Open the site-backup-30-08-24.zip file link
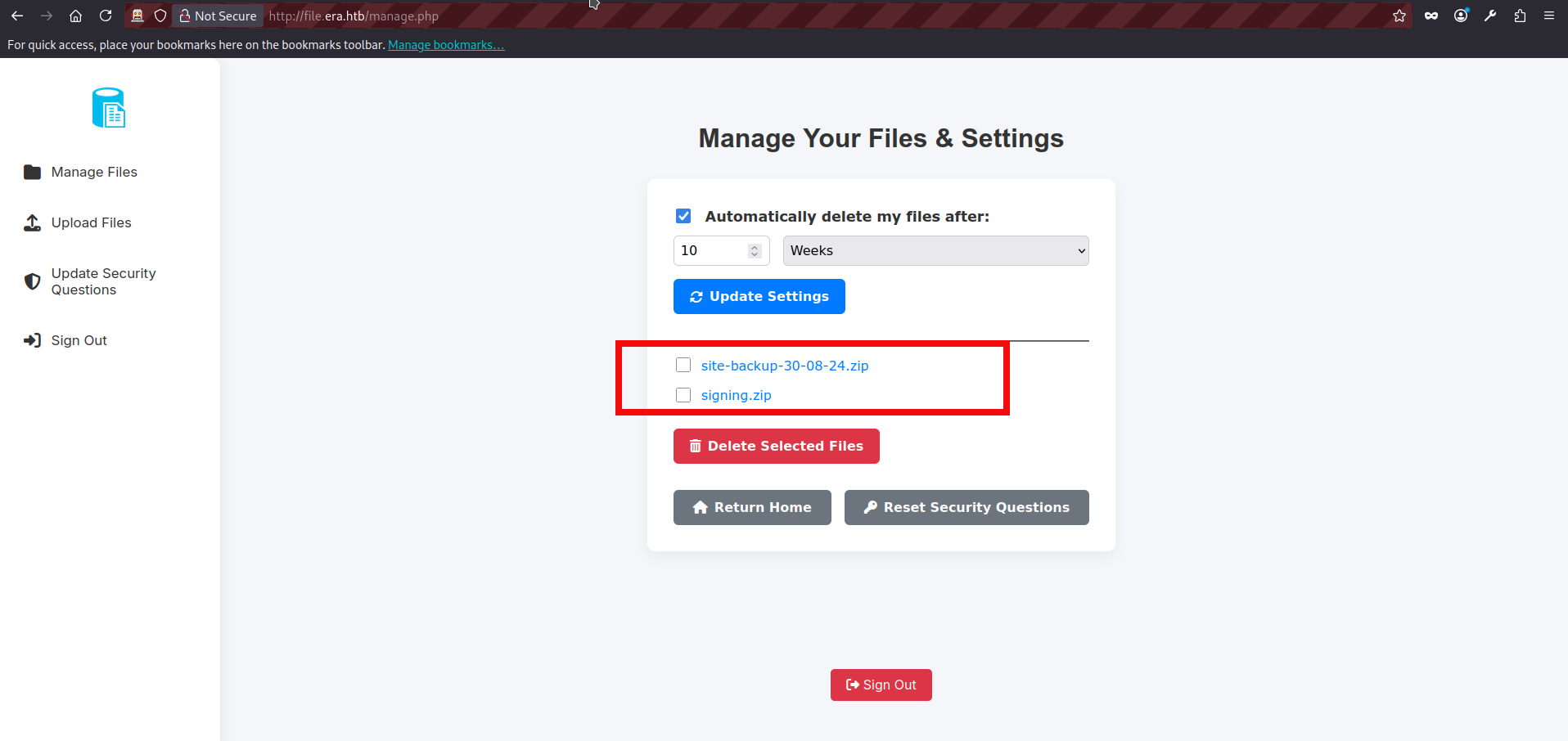Viewport: 1568px width, 741px height. pyautogui.click(x=784, y=366)
